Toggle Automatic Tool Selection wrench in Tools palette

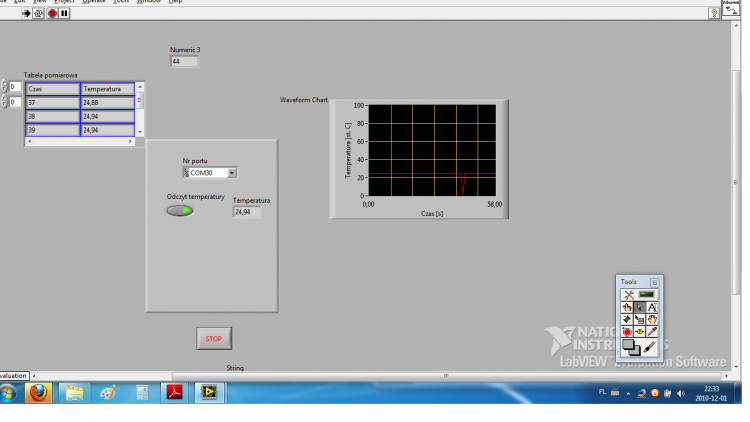point(629,295)
